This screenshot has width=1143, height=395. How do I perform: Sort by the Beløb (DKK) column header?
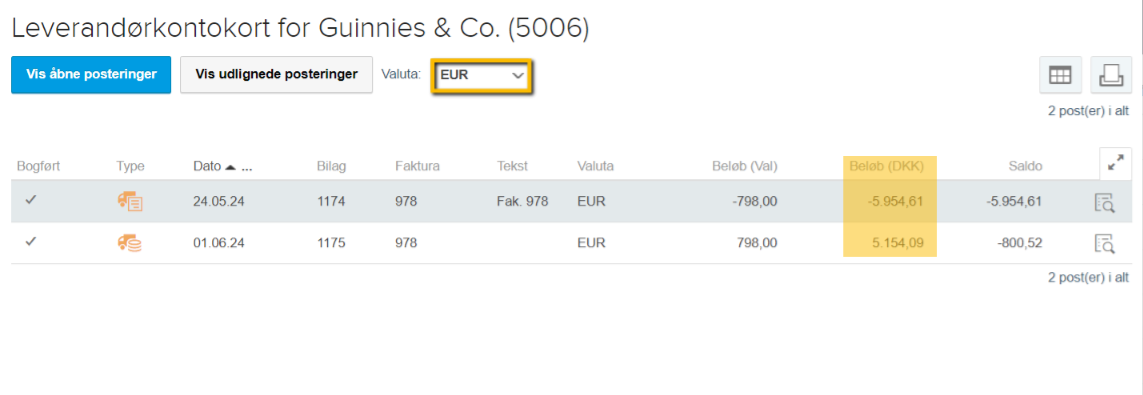[886, 166]
